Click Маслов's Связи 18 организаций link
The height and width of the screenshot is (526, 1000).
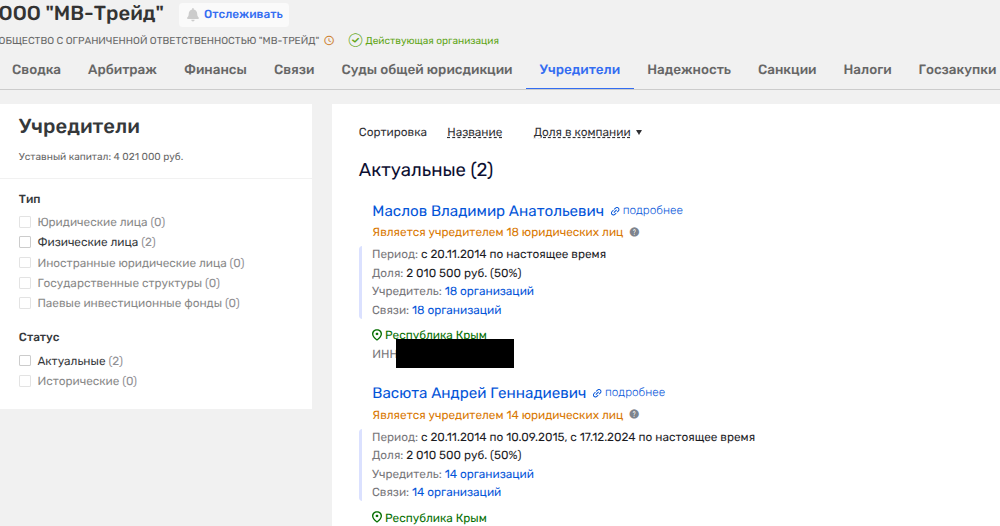tap(456, 310)
